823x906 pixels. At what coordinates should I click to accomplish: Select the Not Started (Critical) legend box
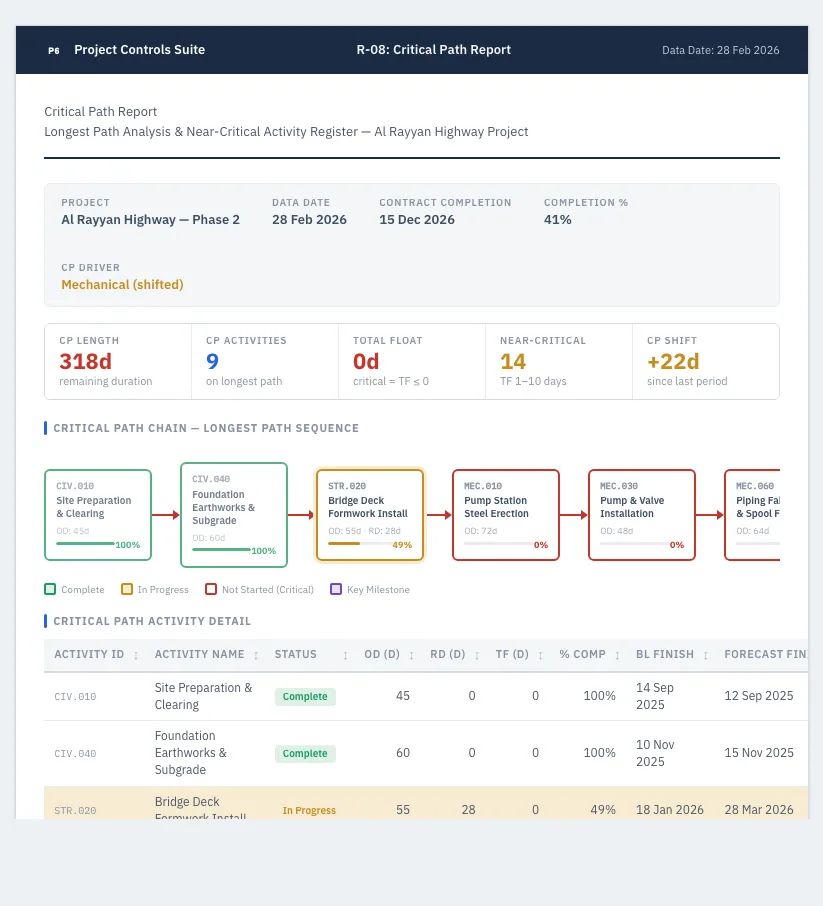pyautogui.click(x=211, y=589)
